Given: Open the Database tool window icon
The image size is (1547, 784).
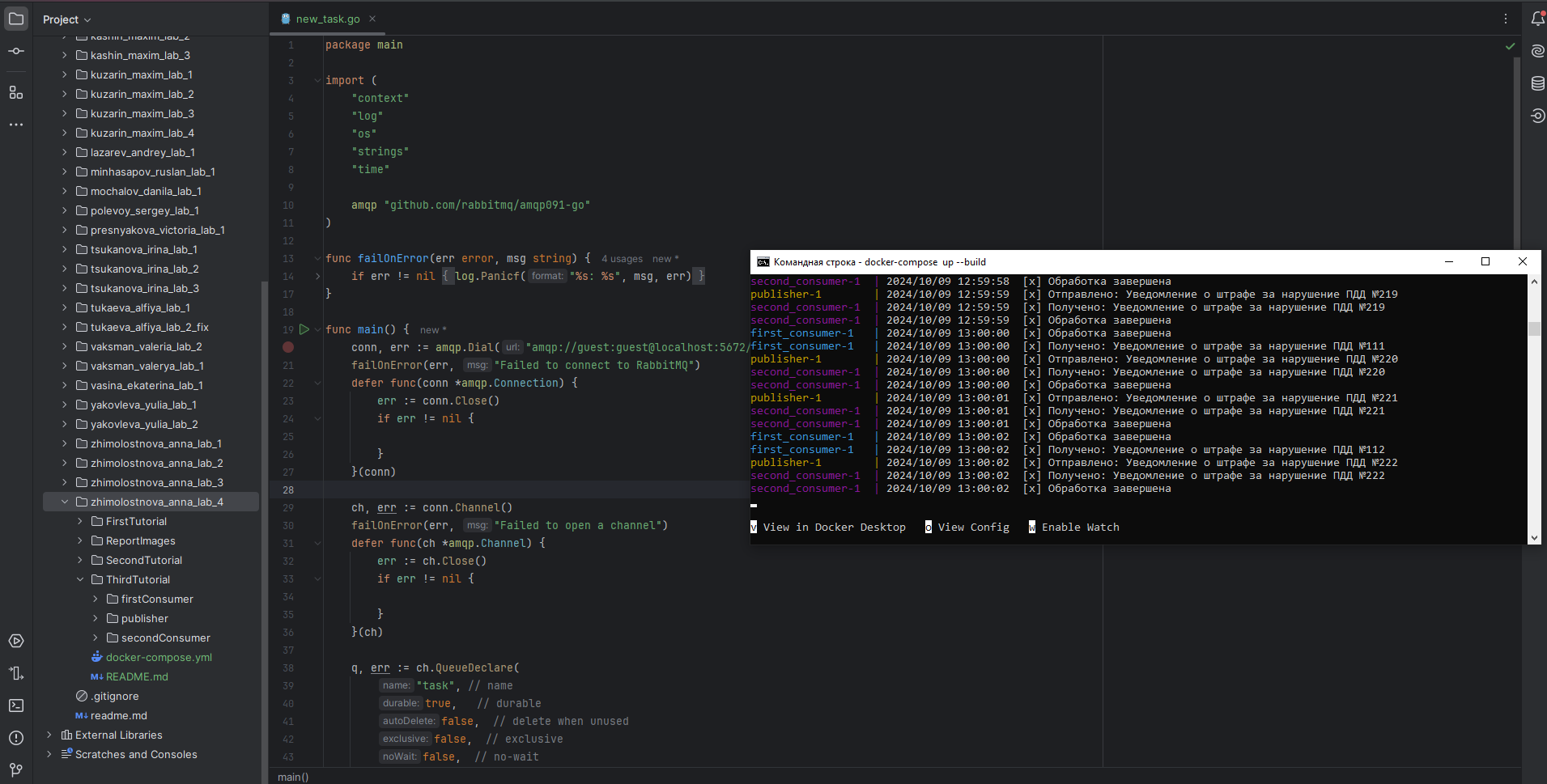Looking at the screenshot, I should coord(1537,83).
